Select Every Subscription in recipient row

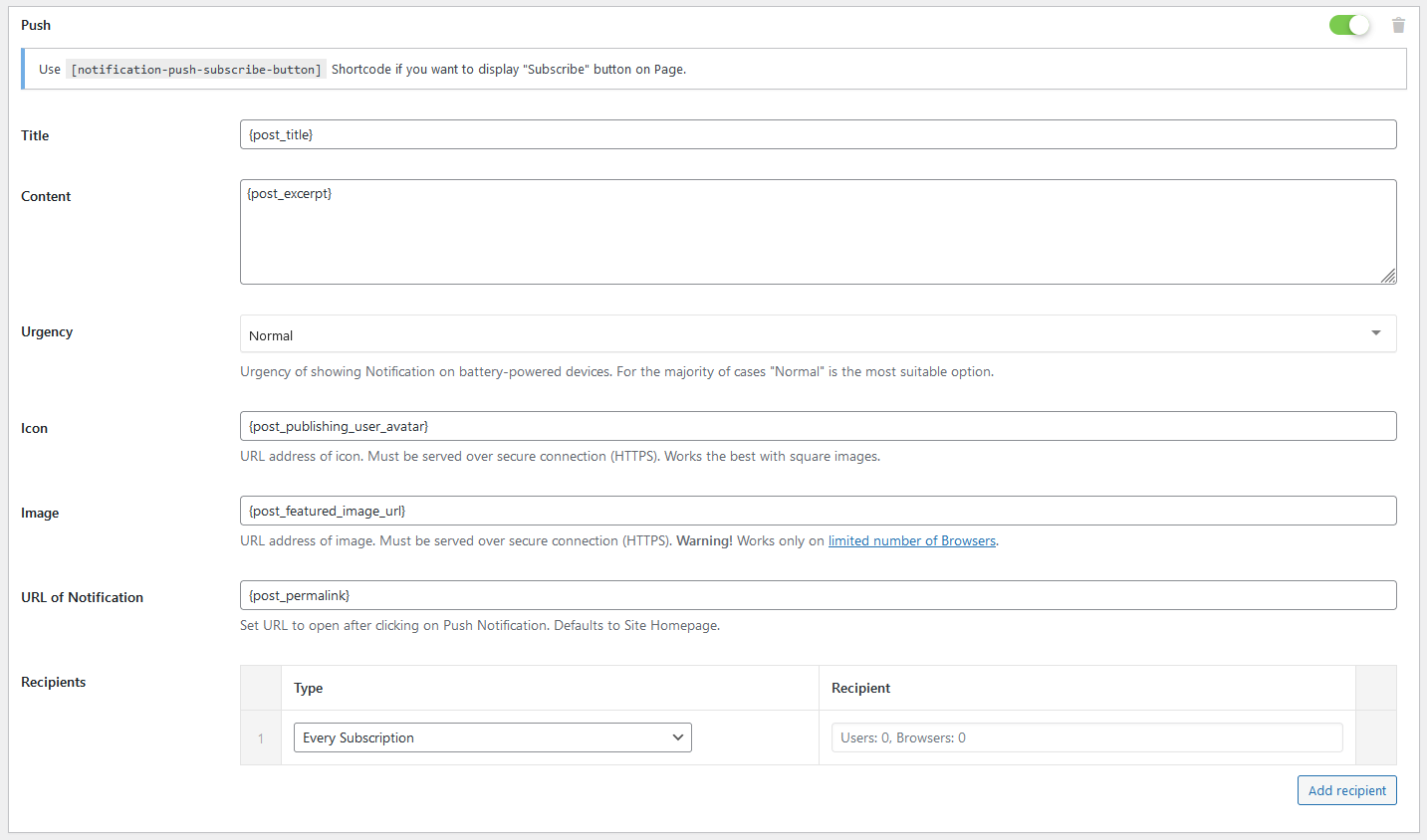(492, 737)
